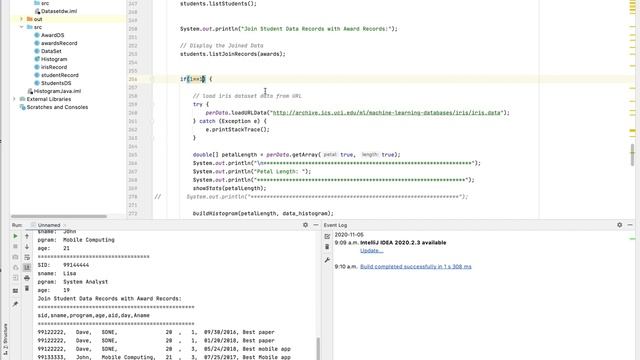Viewport: 640px width, 360px height.
Task: Hide the Run tool window
Action: point(316,225)
